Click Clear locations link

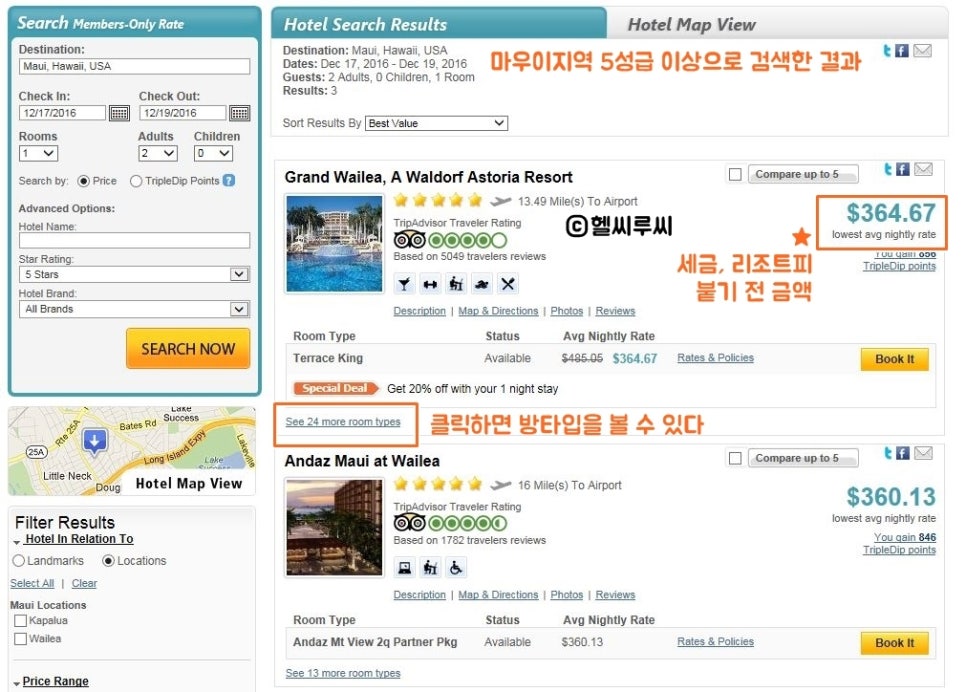[x=84, y=584]
